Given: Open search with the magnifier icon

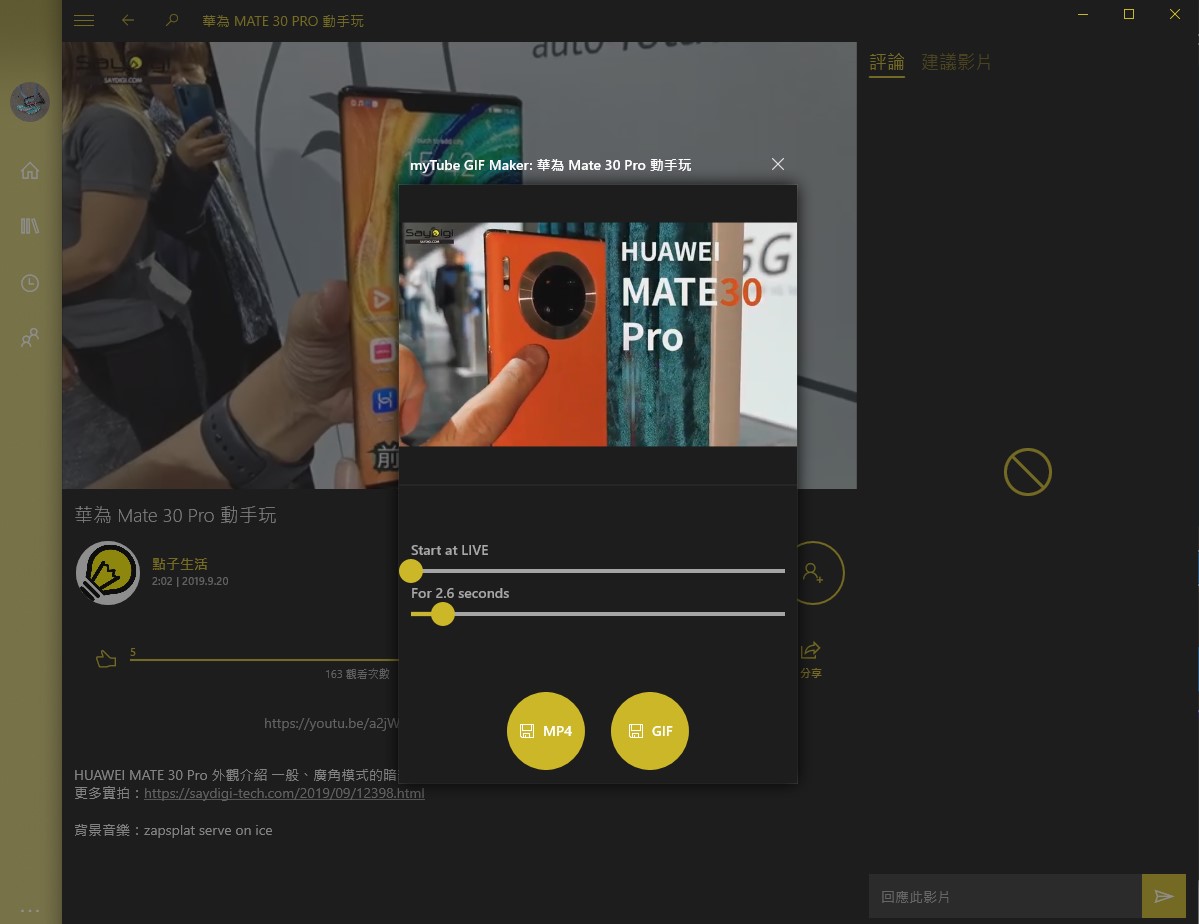Looking at the screenshot, I should click(x=172, y=21).
